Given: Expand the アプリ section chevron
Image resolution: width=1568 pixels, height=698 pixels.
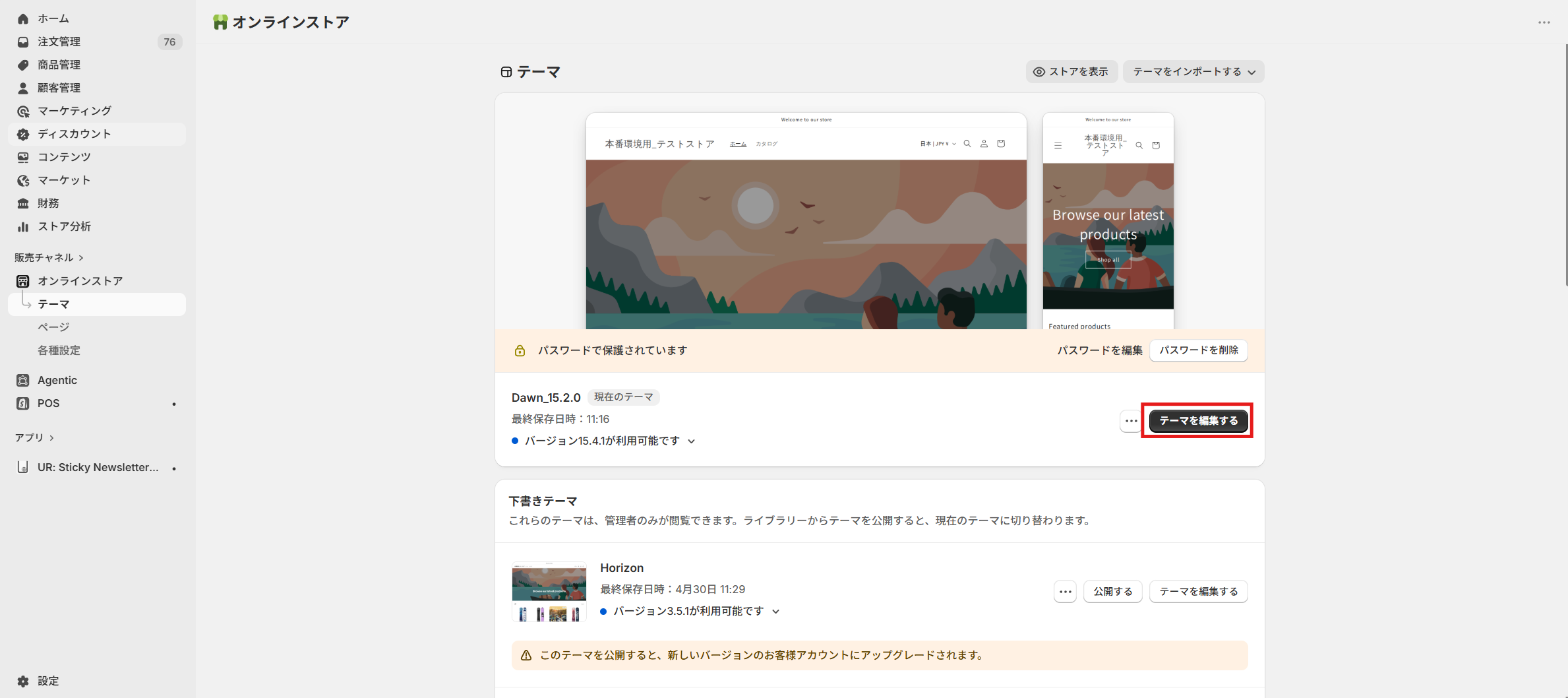Looking at the screenshot, I should [51, 438].
